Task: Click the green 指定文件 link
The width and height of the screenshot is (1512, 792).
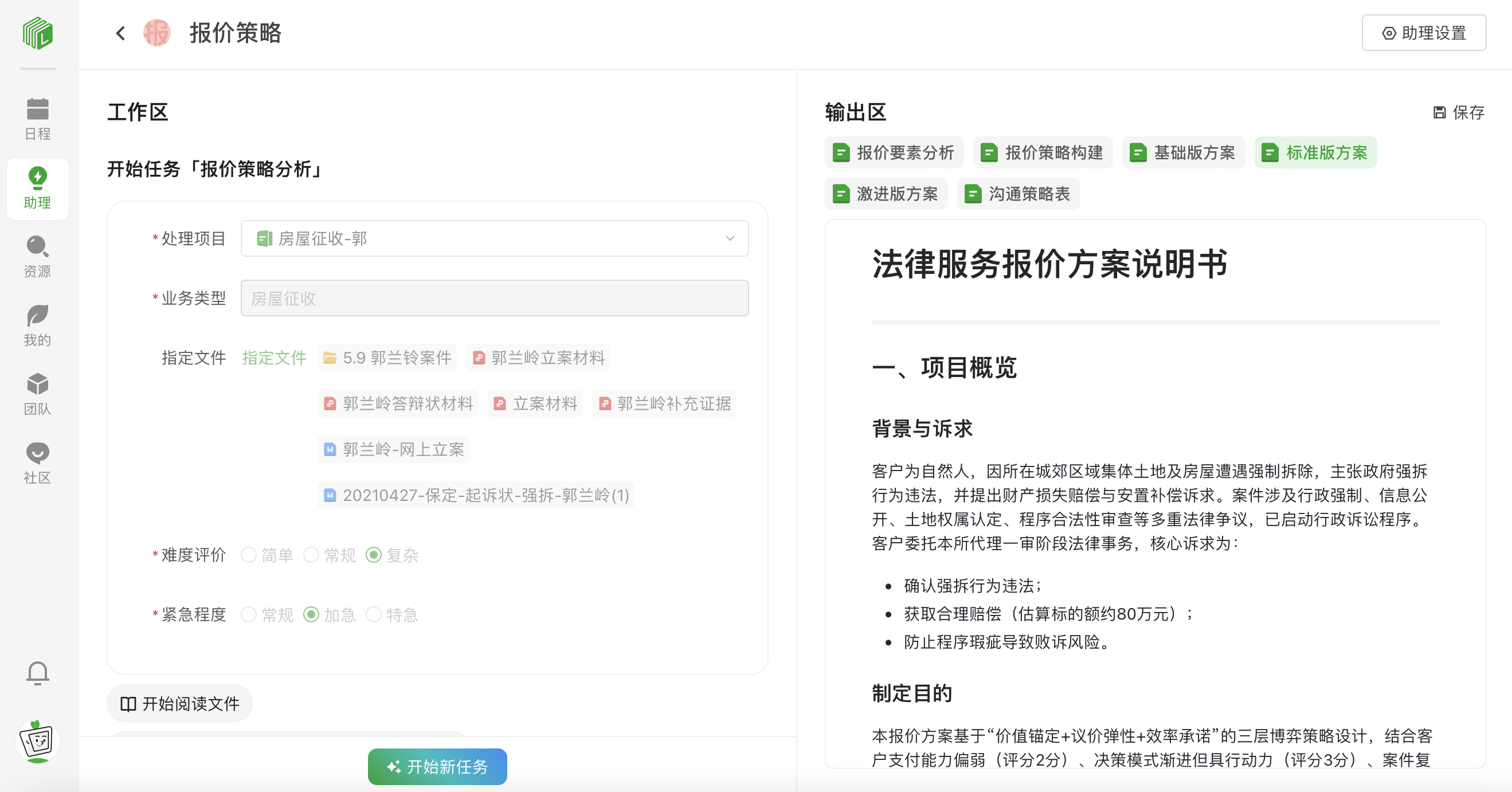Action: (x=274, y=357)
